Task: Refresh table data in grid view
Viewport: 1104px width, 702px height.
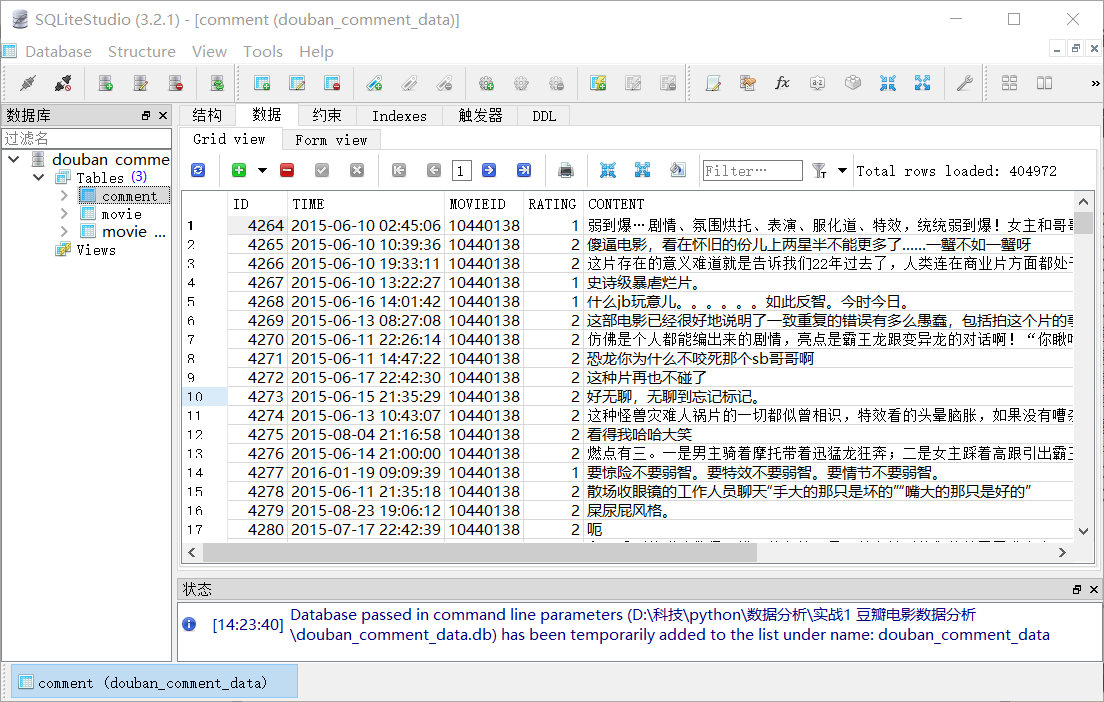Action: tap(199, 170)
